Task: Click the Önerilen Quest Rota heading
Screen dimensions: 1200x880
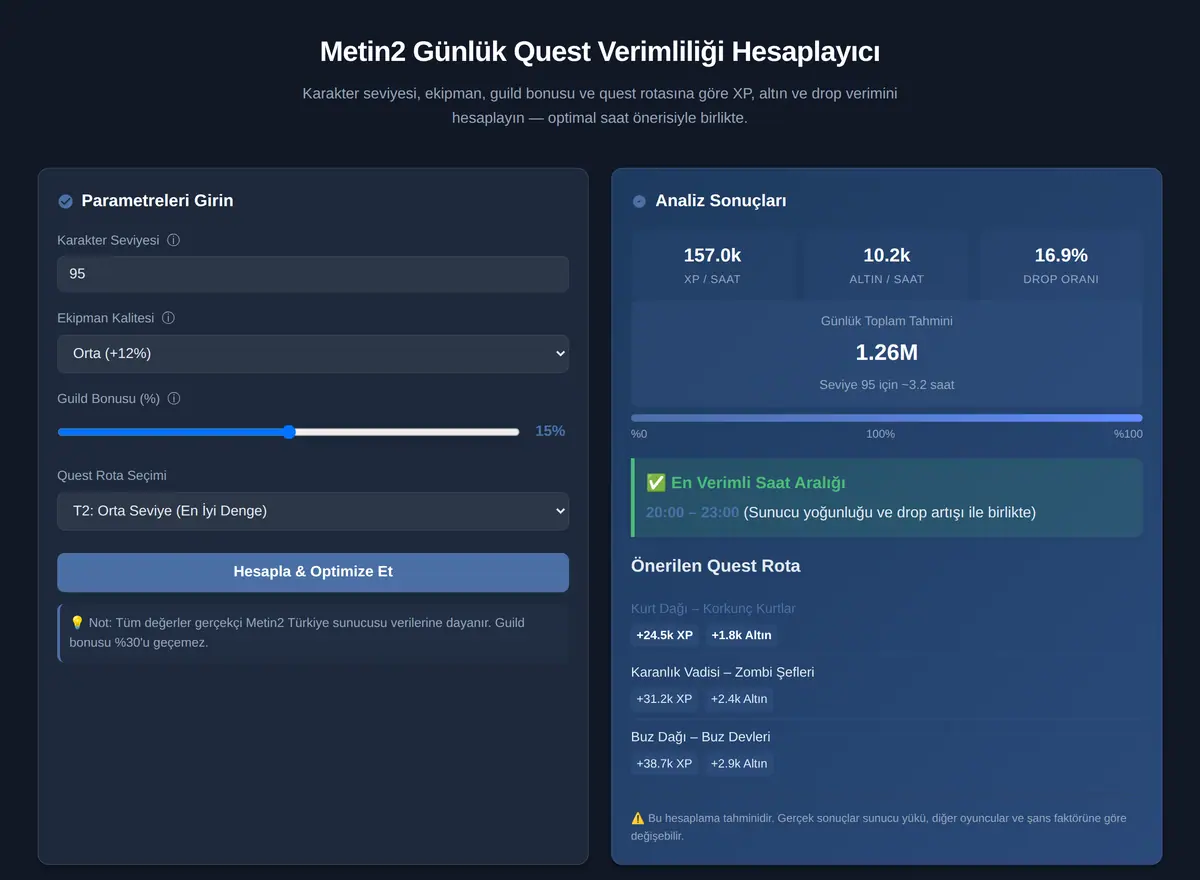Action: click(x=716, y=566)
